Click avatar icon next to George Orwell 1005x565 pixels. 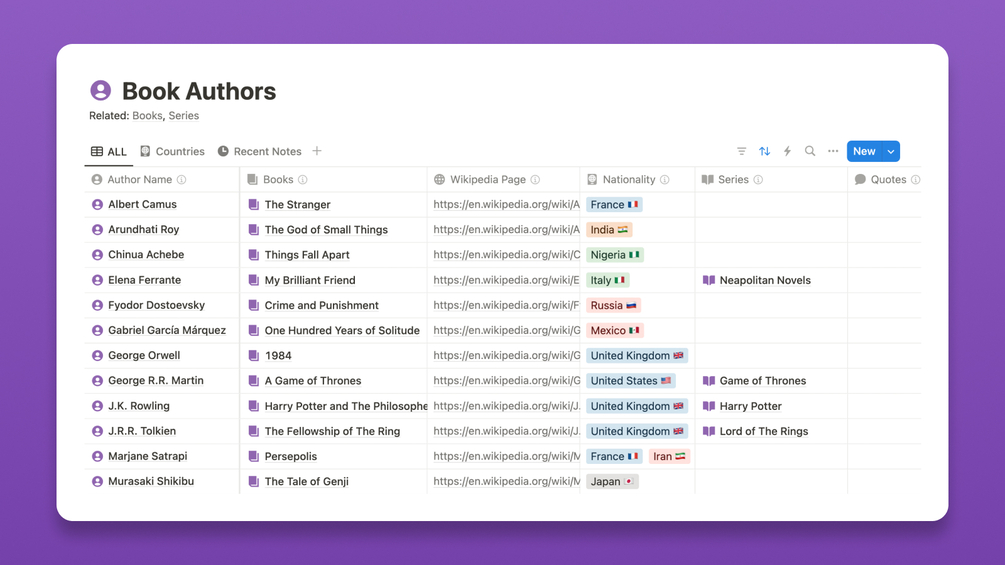(97, 356)
